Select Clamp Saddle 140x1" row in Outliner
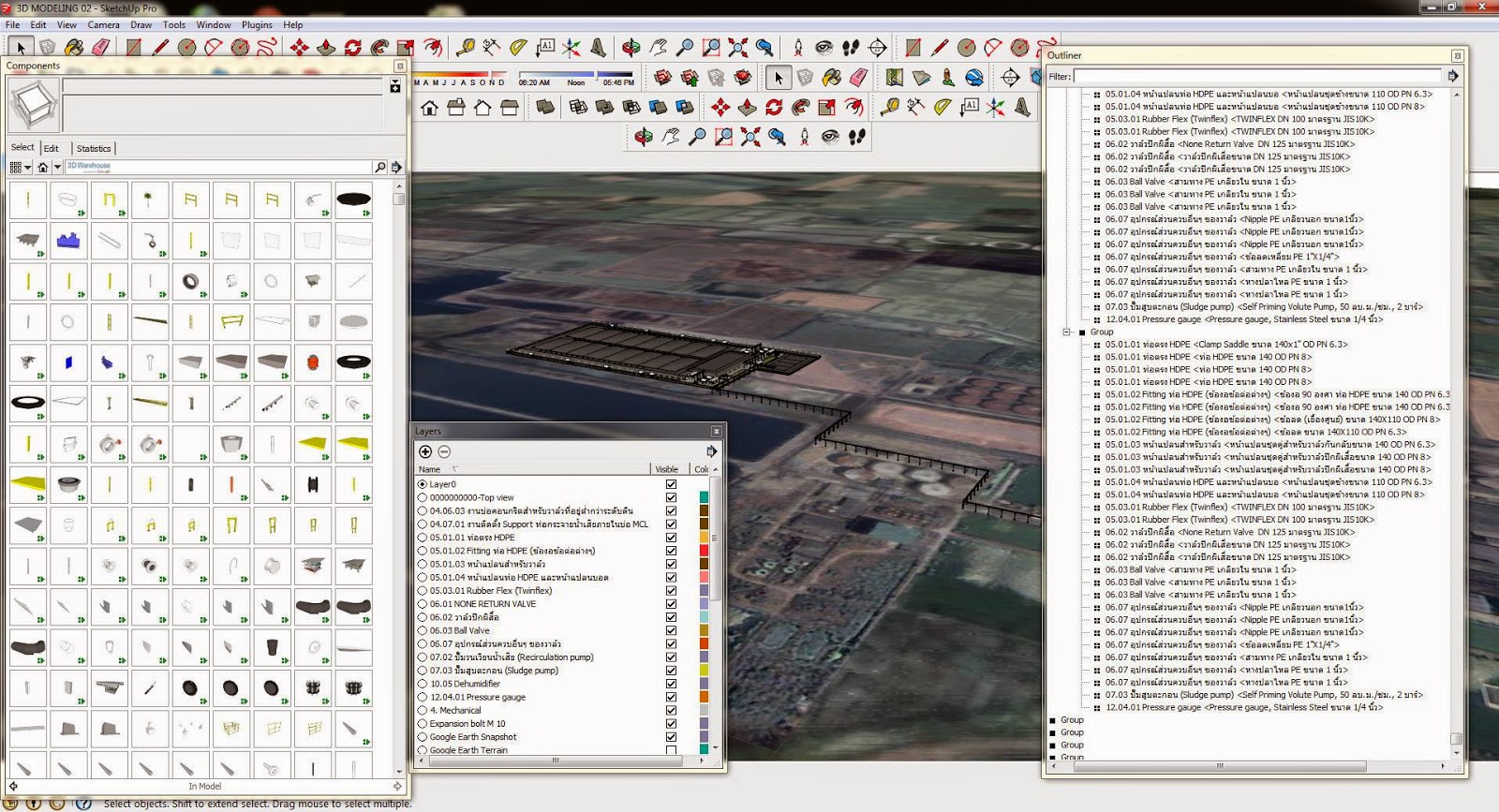This screenshot has width=1499, height=812. [1225, 344]
